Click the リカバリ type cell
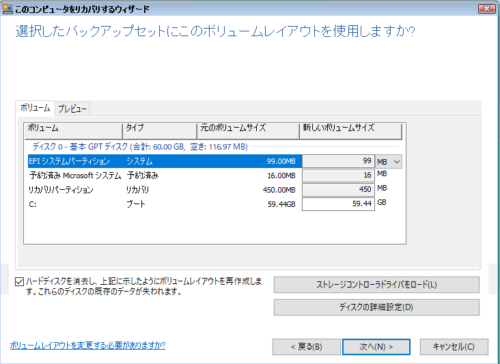Screen dimensions: 500x364 (x=137, y=190)
